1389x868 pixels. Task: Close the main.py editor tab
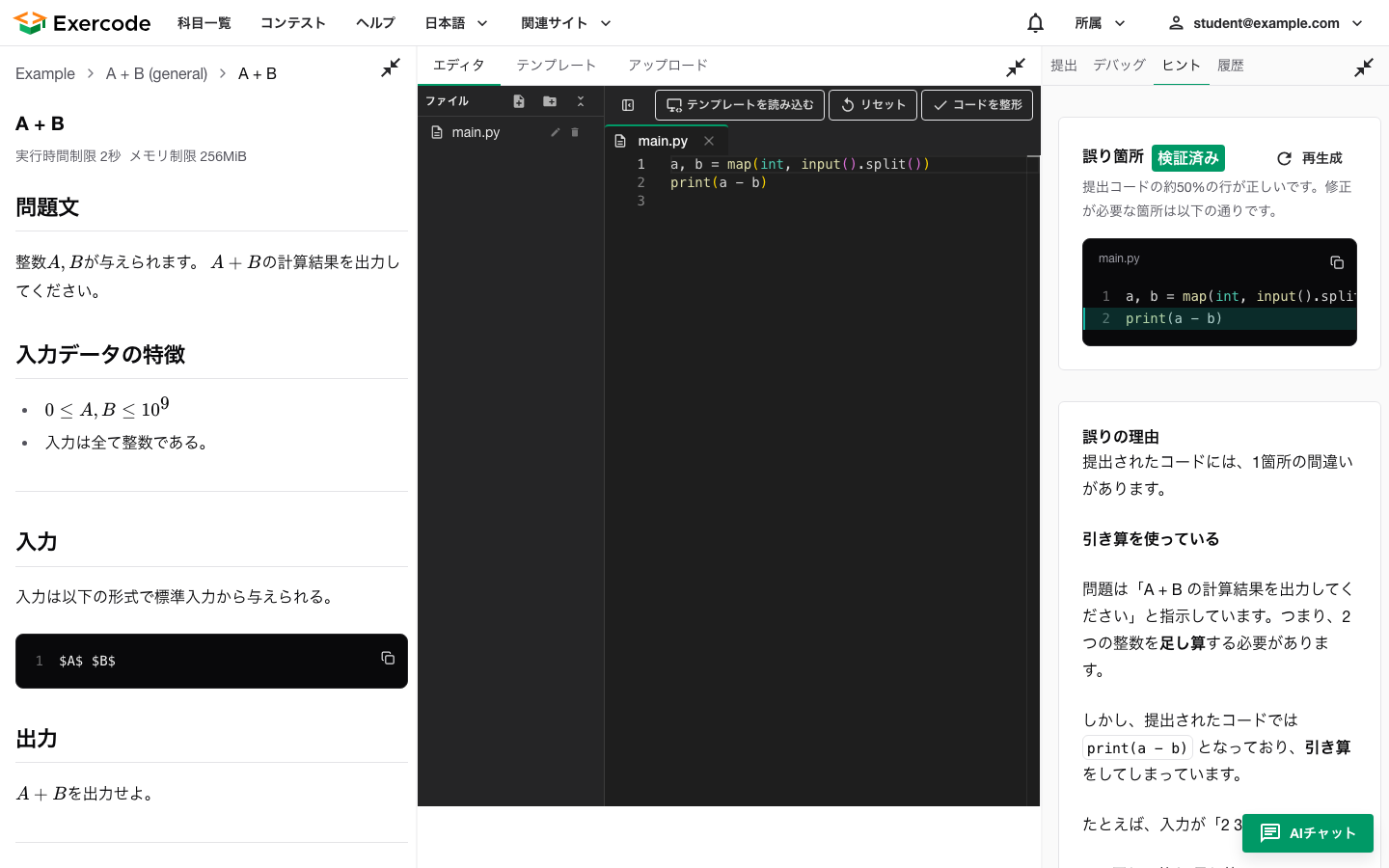click(709, 141)
